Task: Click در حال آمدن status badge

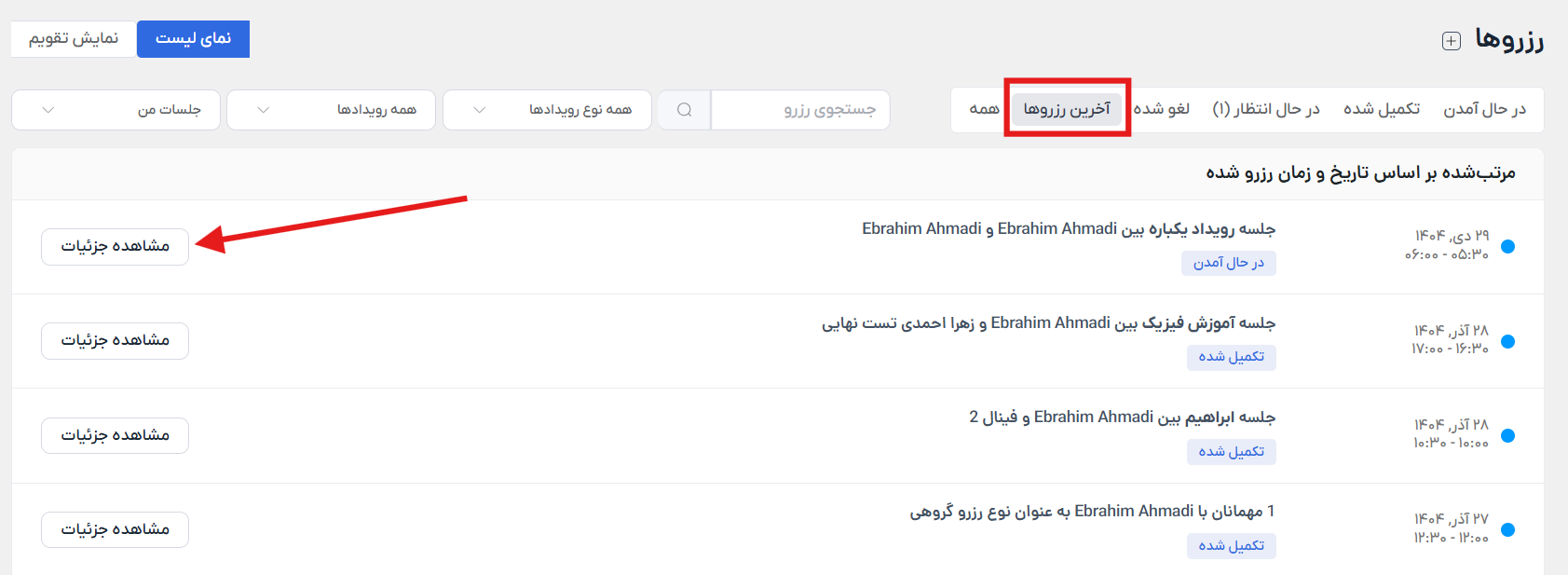Action: pyautogui.click(x=1228, y=263)
